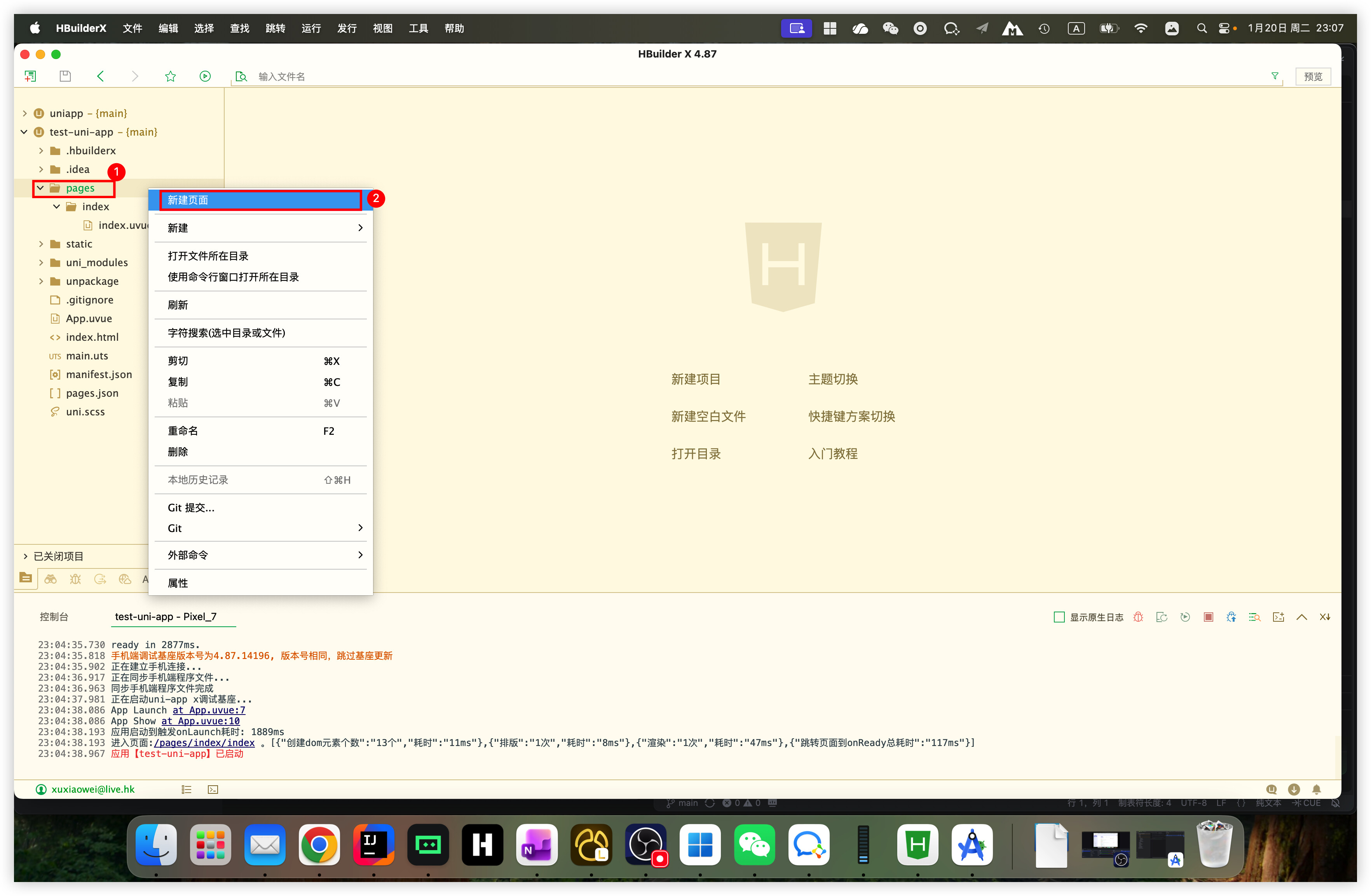The height and width of the screenshot is (896, 1371).
Task: Click the red stop run icon in console
Action: tap(1208, 617)
